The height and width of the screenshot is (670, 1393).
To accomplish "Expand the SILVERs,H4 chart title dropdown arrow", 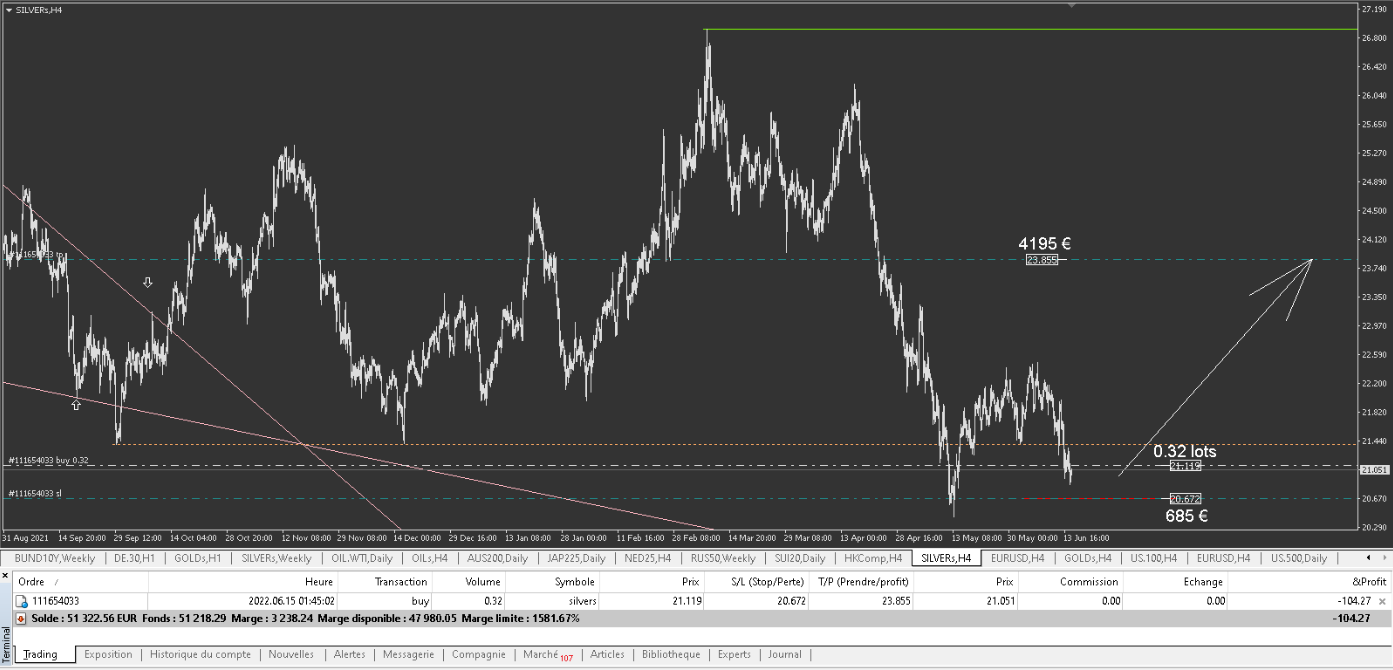I will tap(9, 9).
